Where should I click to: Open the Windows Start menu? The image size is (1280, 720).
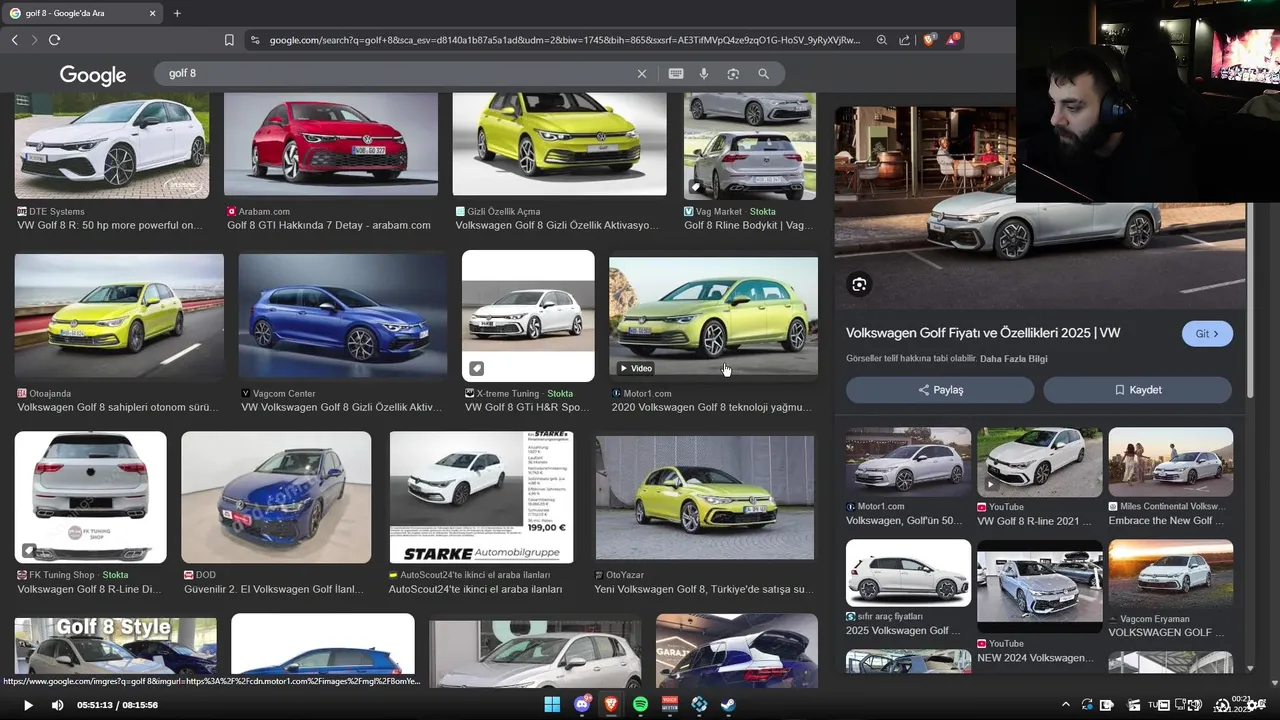pyautogui.click(x=552, y=705)
